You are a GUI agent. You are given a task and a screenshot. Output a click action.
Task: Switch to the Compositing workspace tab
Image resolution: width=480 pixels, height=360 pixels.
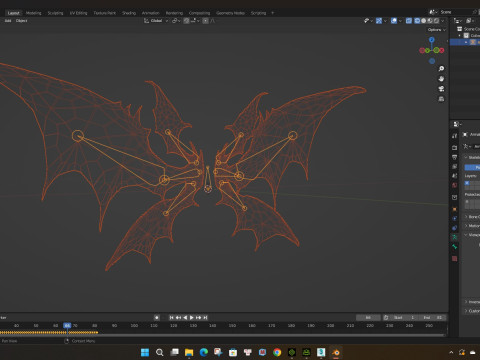(199, 13)
